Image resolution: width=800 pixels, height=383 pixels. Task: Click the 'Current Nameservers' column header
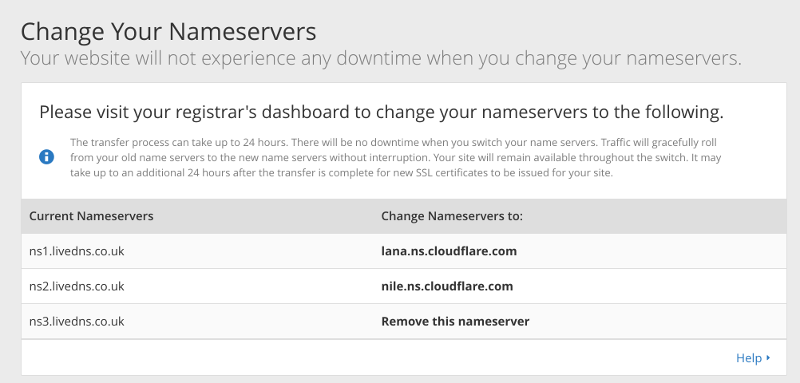(x=91, y=216)
